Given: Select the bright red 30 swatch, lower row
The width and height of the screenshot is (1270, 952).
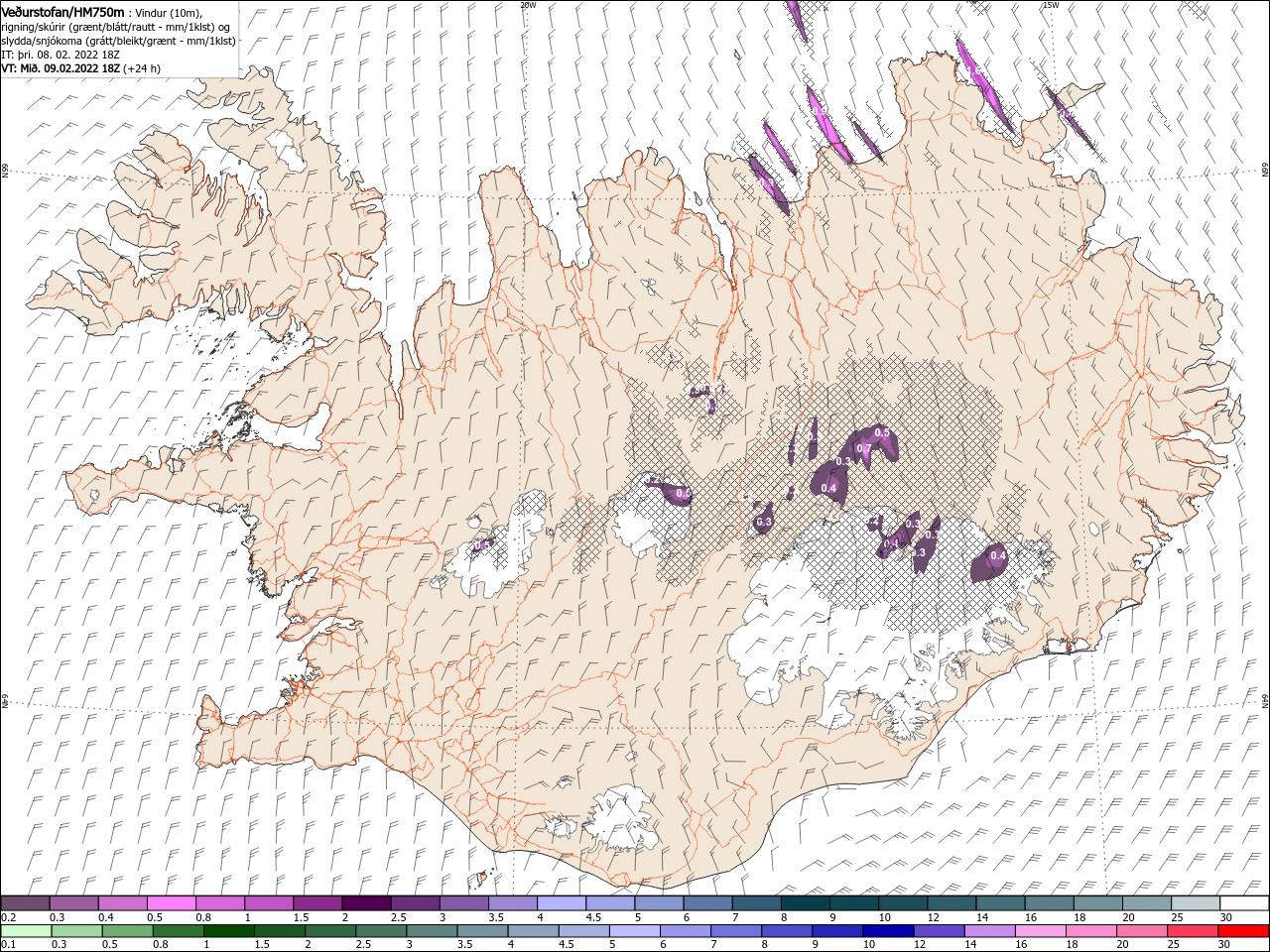Looking at the screenshot, I should (1242, 931).
